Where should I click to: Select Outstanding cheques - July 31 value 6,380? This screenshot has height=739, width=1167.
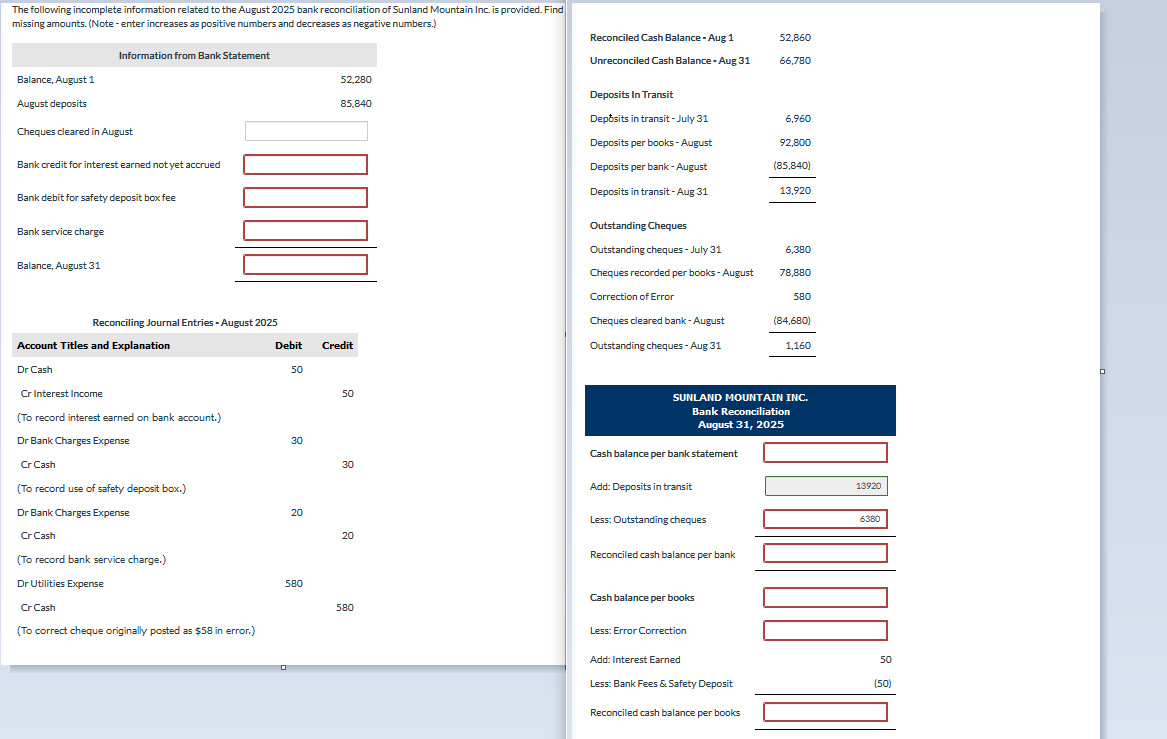[798, 249]
